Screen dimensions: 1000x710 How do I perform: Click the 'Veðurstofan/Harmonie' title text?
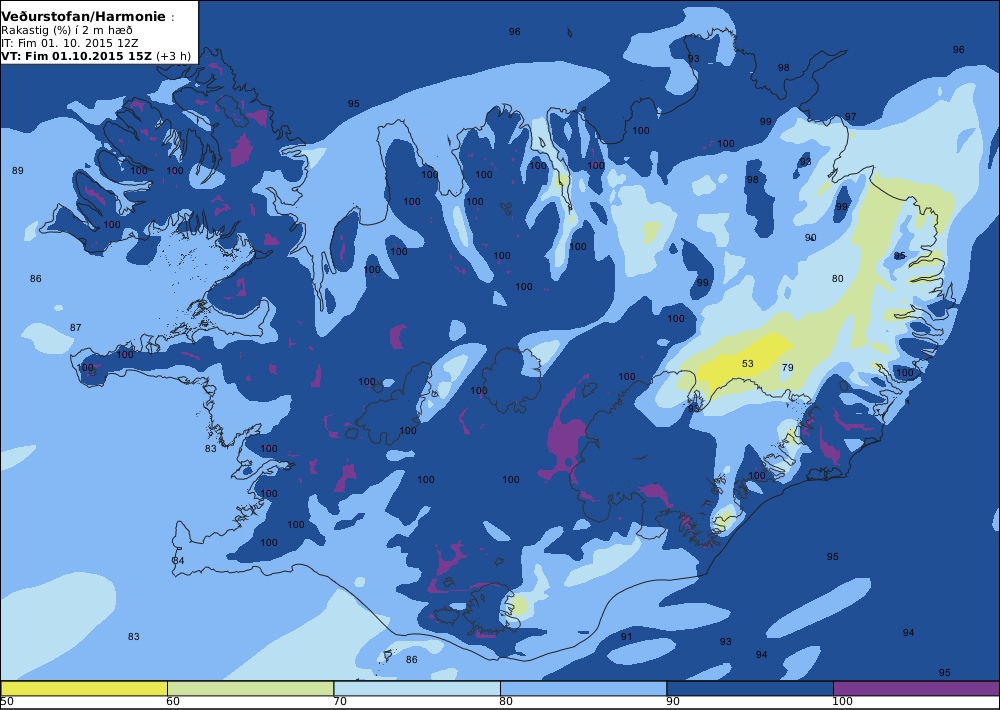tap(84, 17)
